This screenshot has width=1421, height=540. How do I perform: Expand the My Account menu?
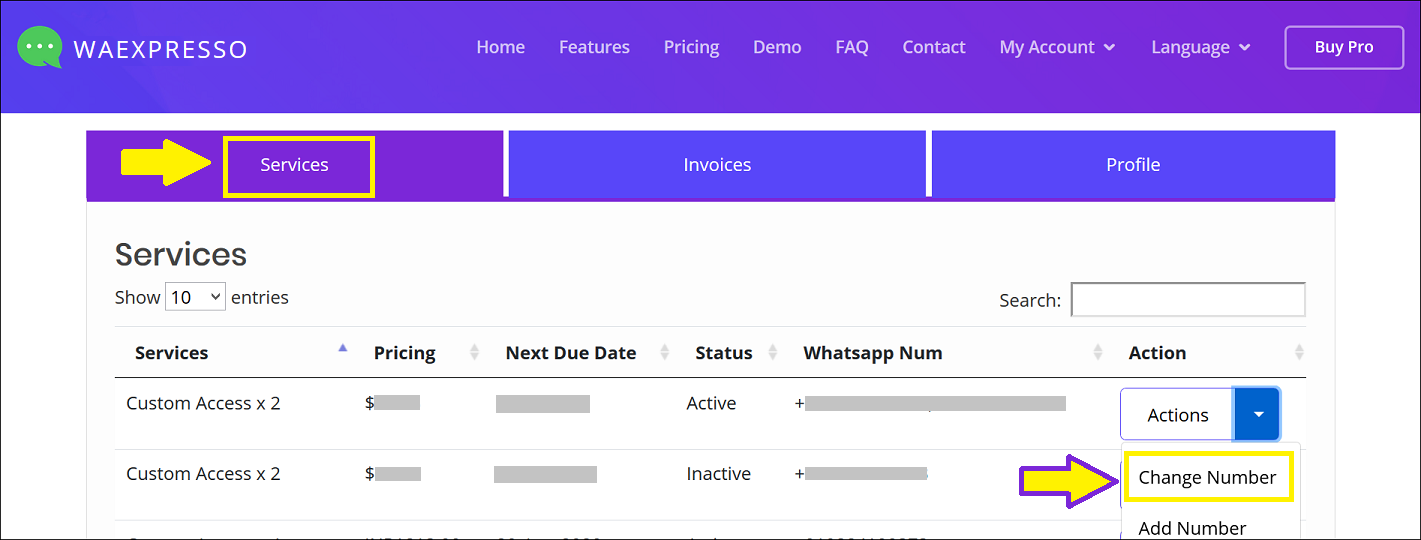pos(1057,47)
